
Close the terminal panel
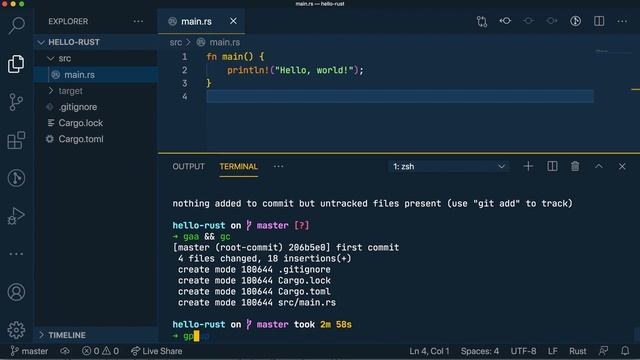click(x=622, y=166)
